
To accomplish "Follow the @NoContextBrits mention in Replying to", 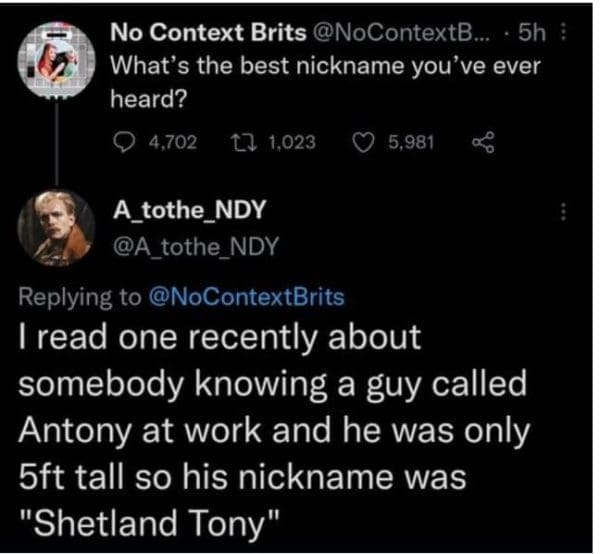I will coord(245,297).
